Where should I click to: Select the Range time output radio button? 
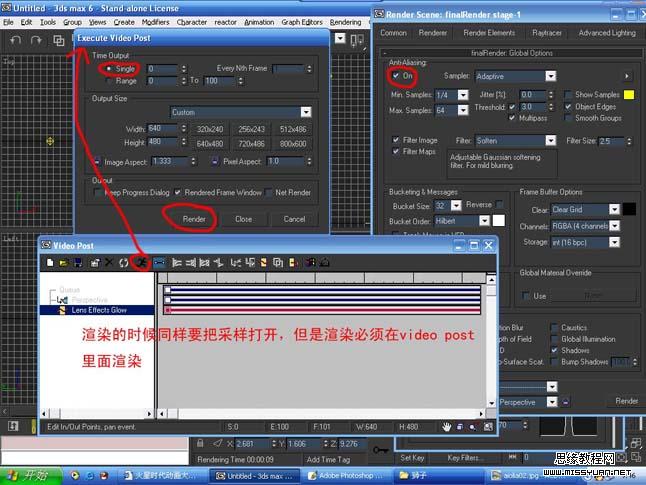click(x=109, y=81)
